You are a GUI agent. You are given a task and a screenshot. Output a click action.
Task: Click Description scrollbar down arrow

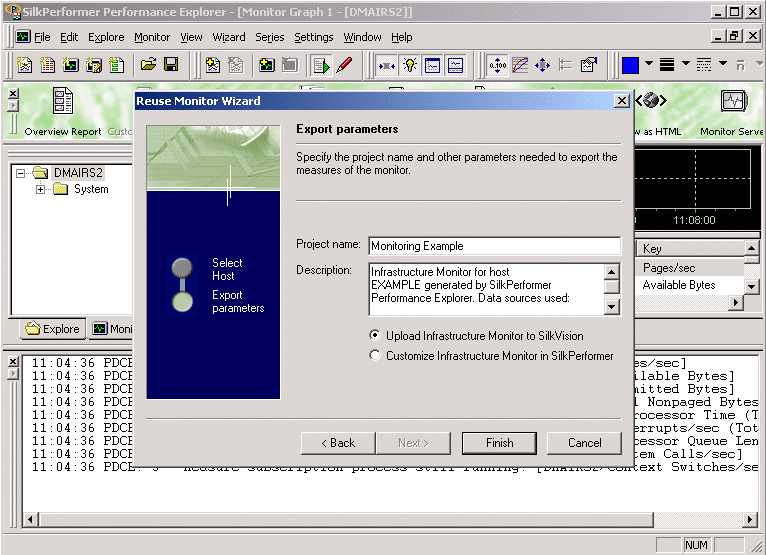coord(612,307)
